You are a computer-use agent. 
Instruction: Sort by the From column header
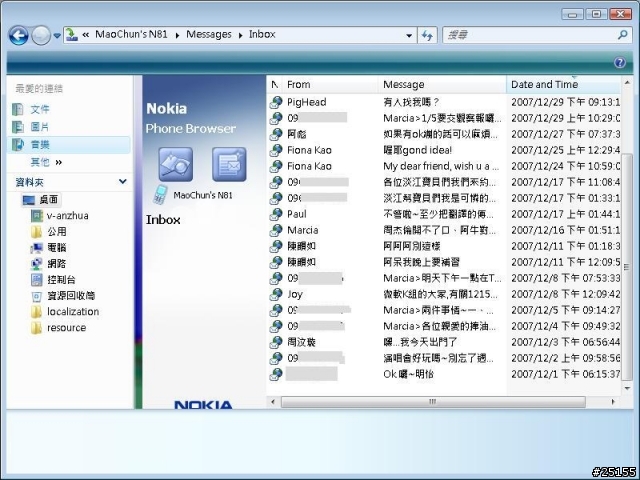(x=330, y=84)
